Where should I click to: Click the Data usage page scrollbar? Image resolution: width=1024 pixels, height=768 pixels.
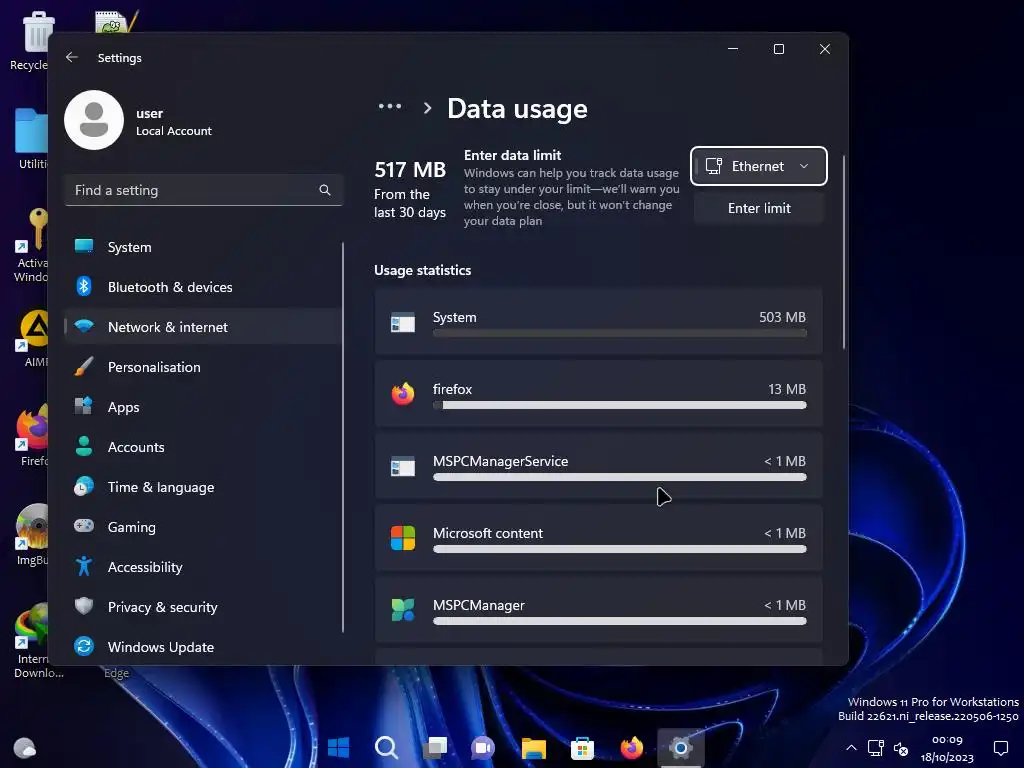[844, 252]
